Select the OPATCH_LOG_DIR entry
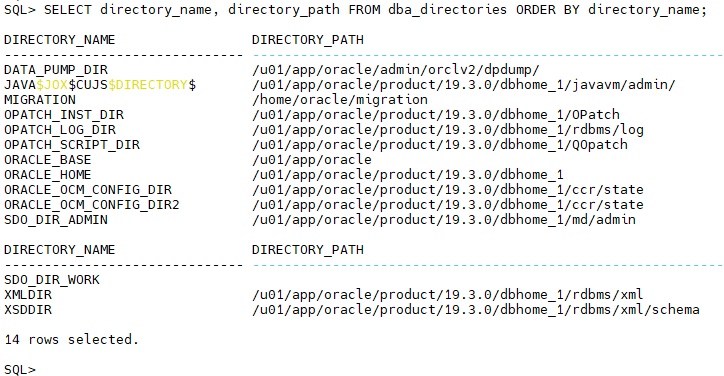 click(x=60, y=130)
